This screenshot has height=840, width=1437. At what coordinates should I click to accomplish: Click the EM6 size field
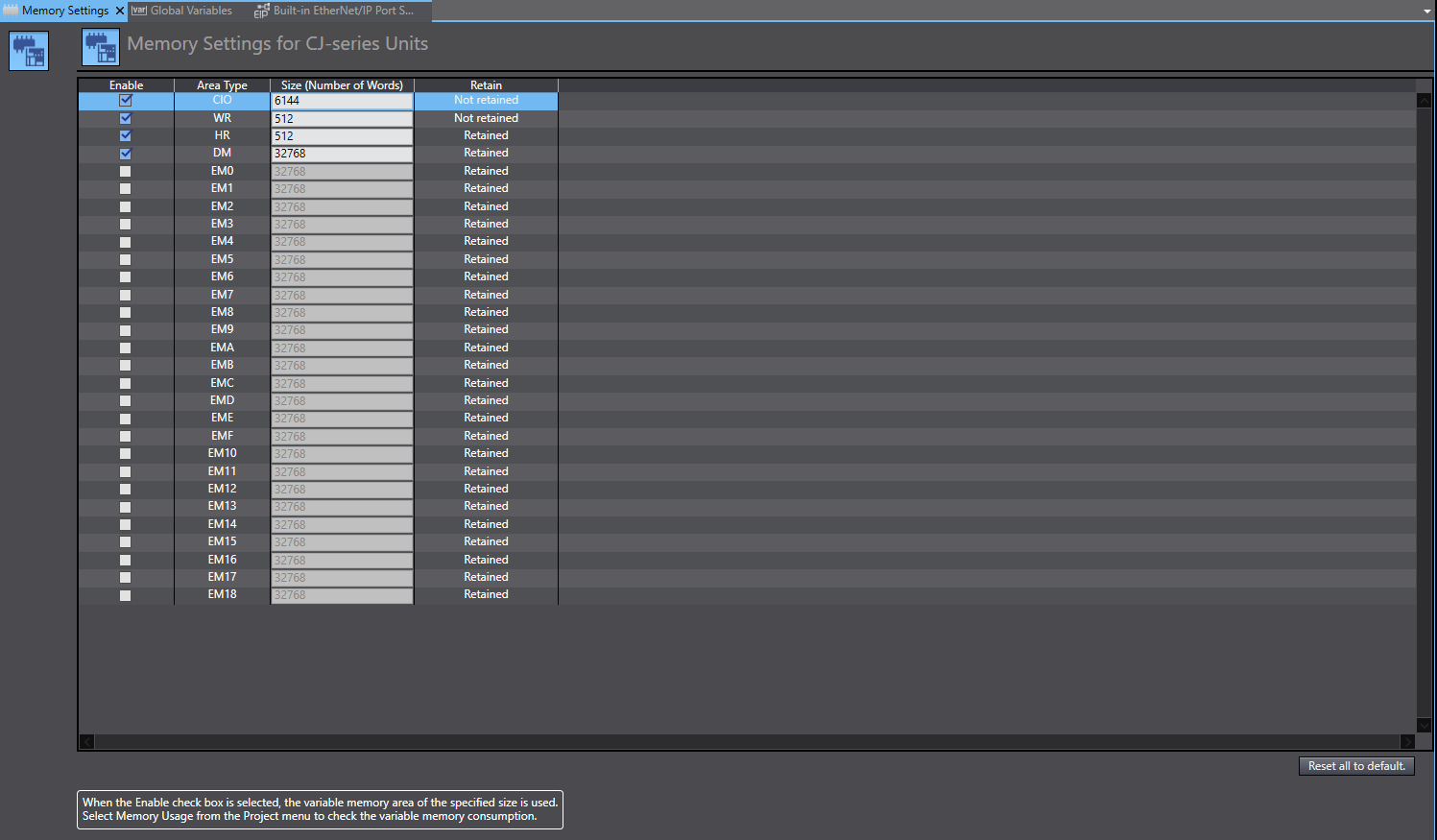point(342,277)
